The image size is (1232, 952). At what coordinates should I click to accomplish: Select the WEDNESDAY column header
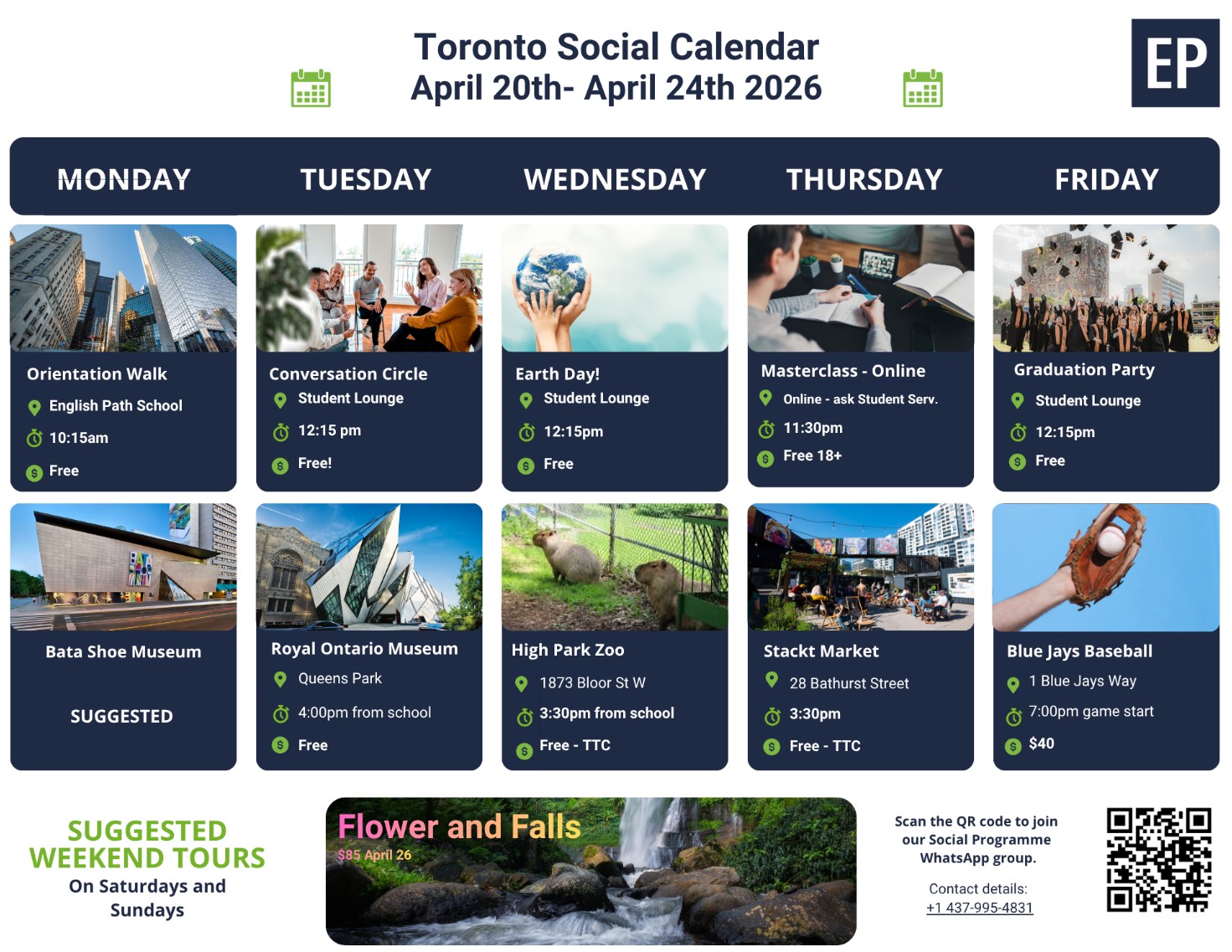tap(615, 179)
